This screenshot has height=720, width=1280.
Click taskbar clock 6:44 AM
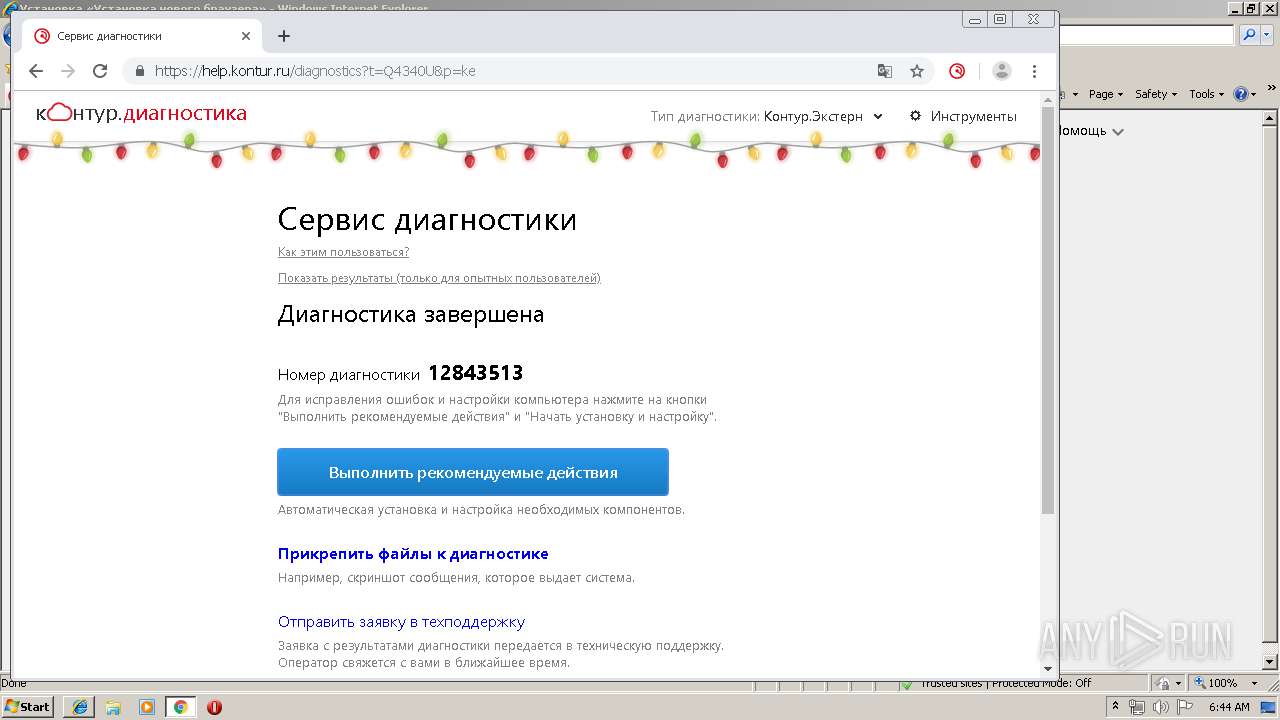pyautogui.click(x=1229, y=707)
